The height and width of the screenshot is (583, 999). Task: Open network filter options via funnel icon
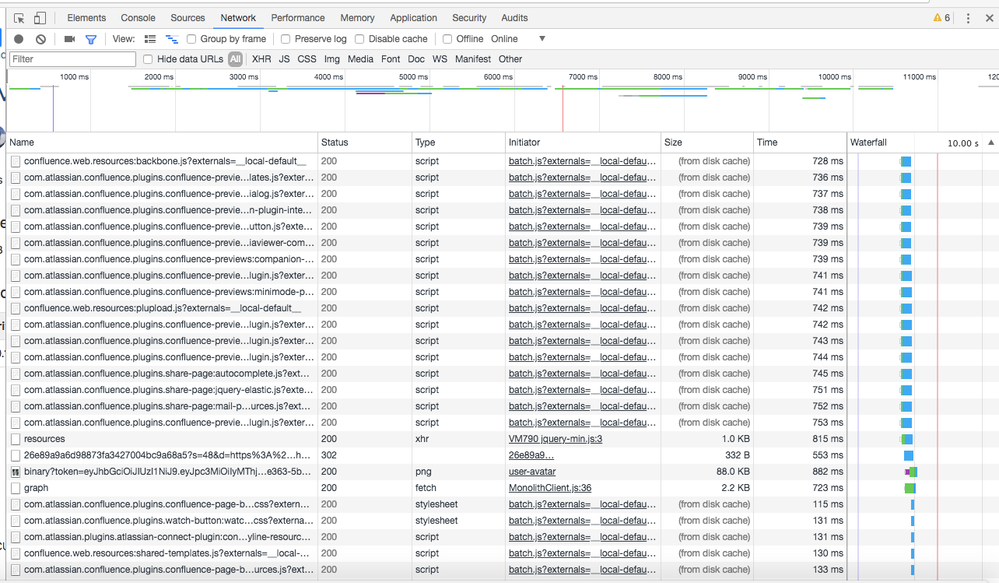point(91,38)
